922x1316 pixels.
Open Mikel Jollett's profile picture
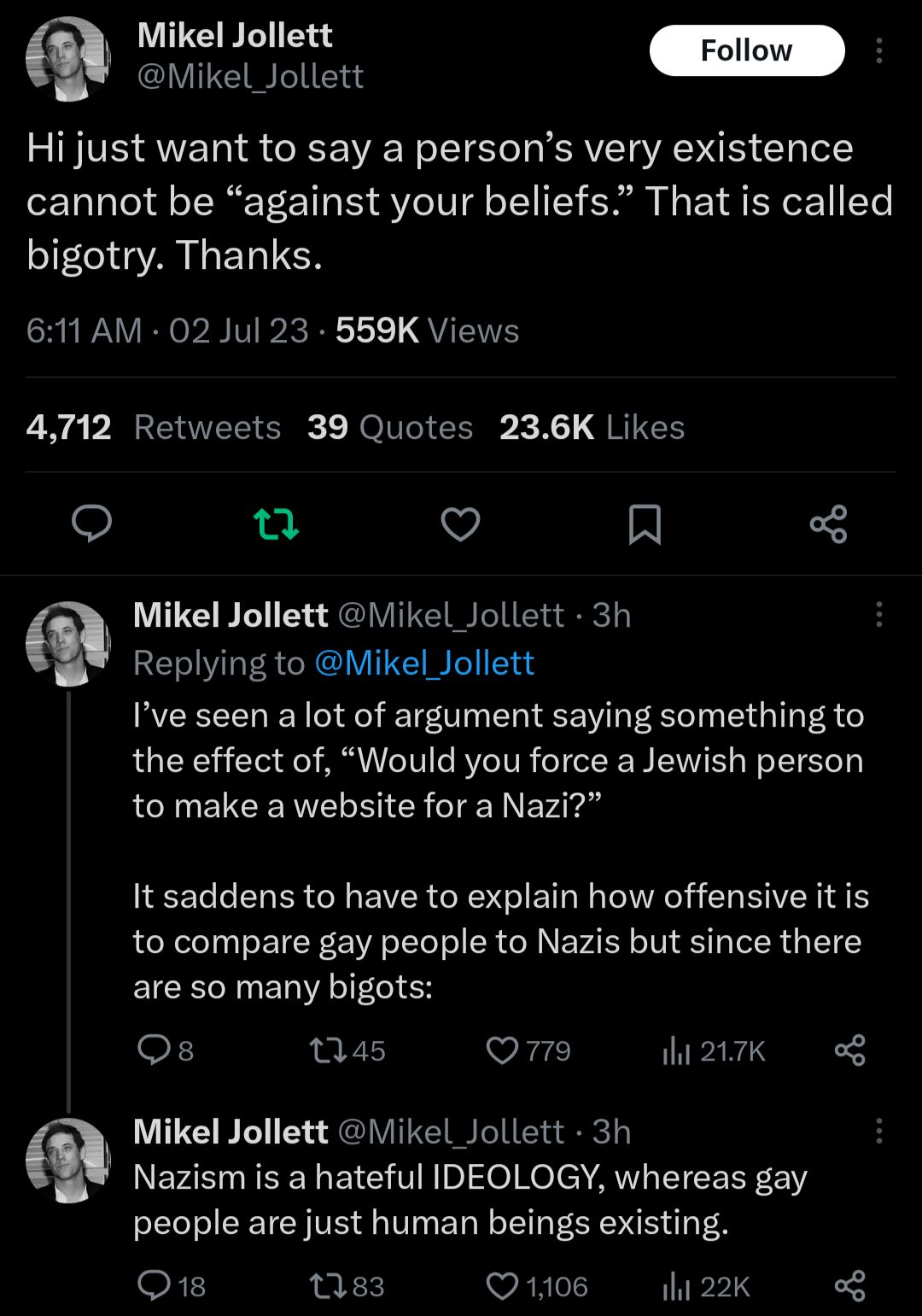point(67,56)
